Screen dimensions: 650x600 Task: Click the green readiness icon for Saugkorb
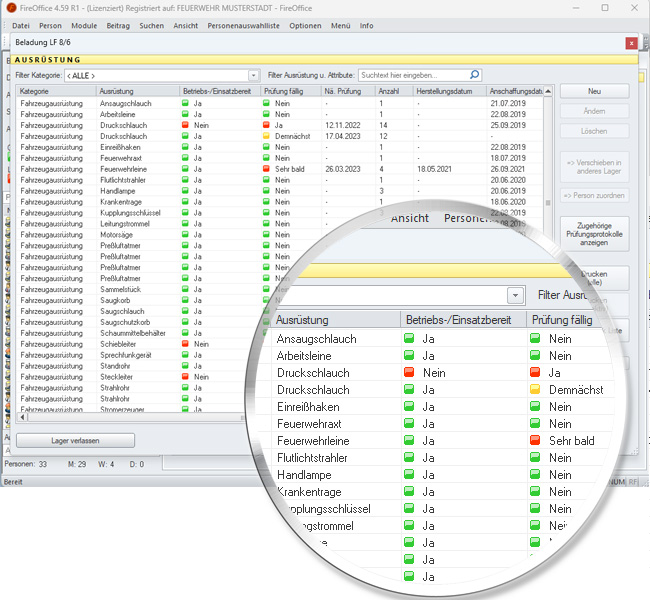(185, 299)
